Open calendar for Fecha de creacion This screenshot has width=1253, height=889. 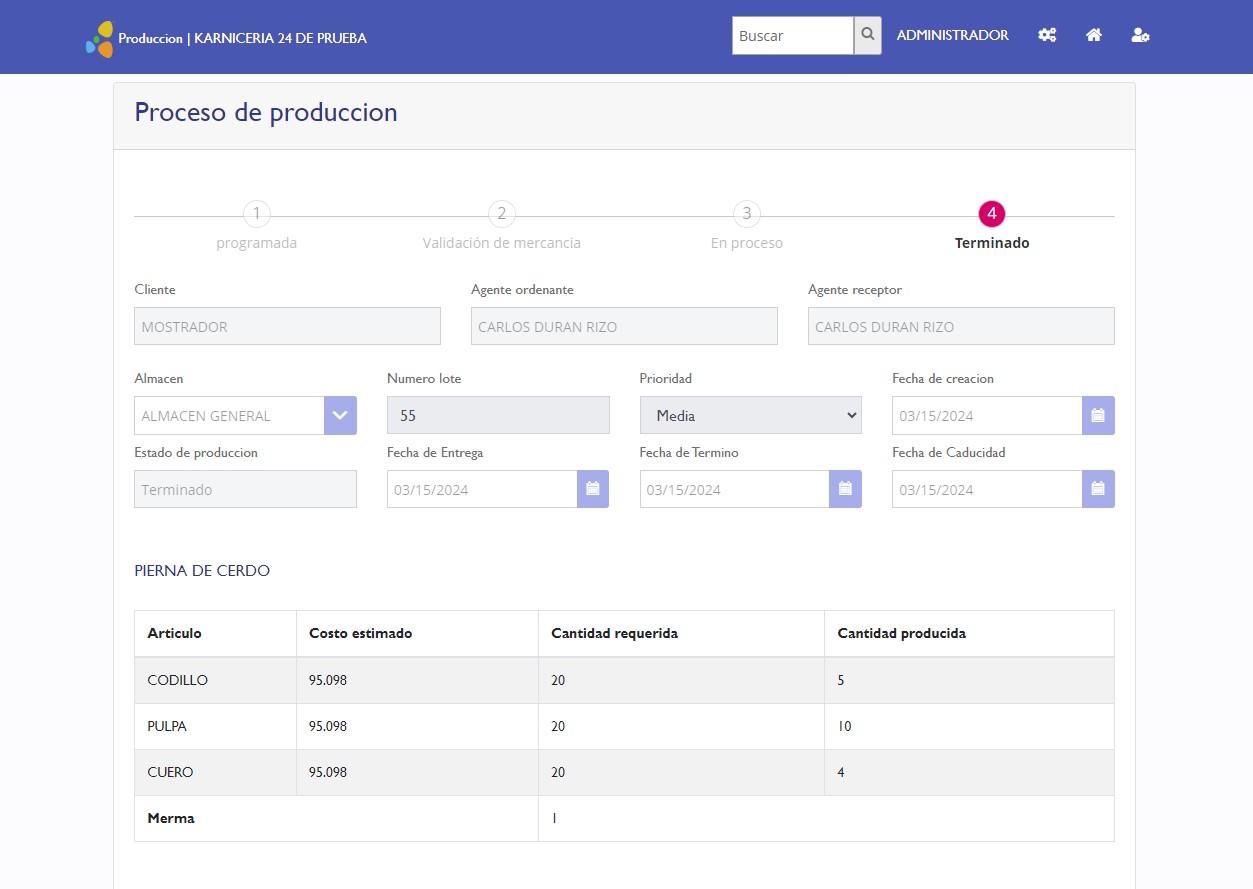[x=1098, y=416]
